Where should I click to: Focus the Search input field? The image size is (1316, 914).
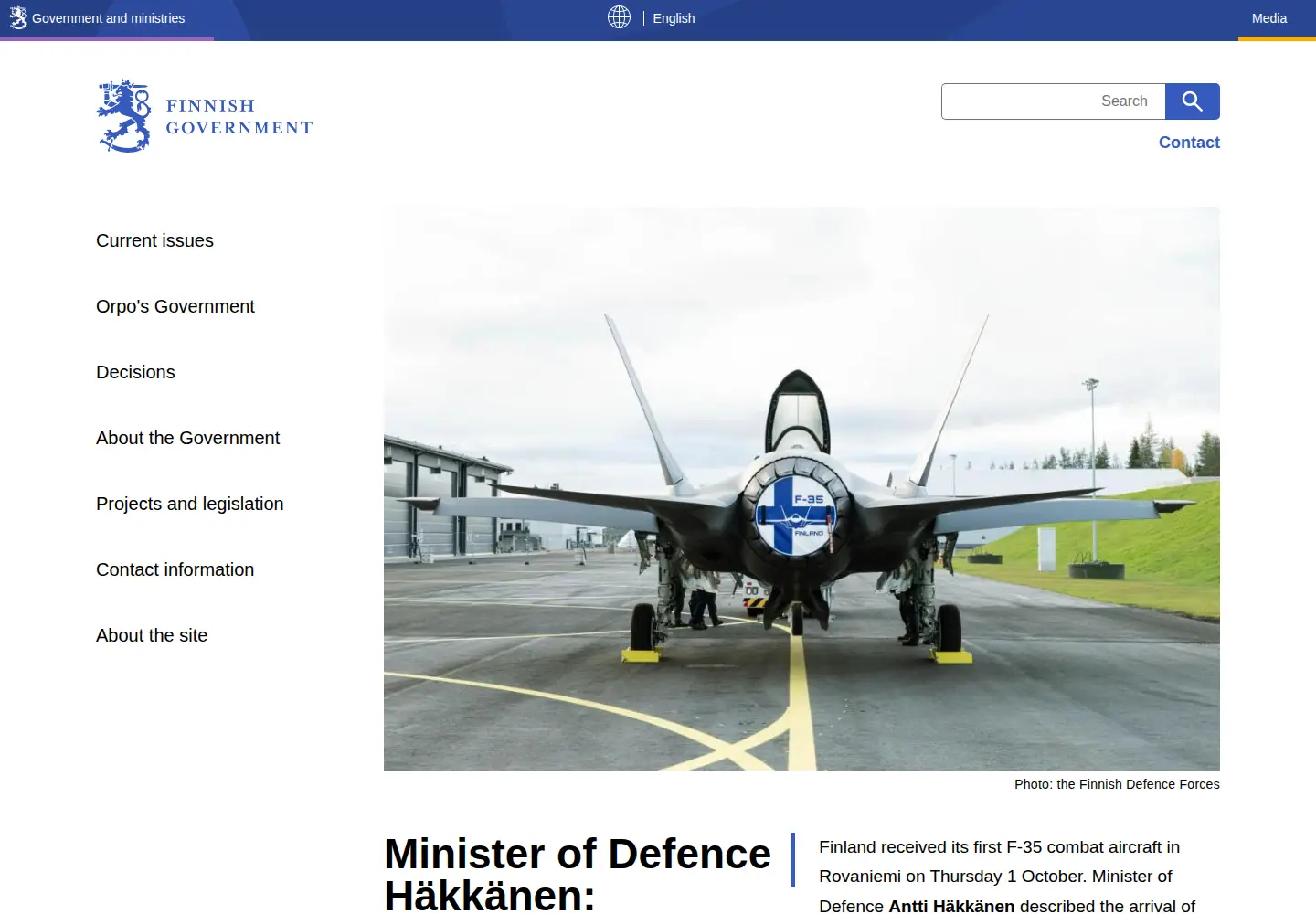(1054, 101)
